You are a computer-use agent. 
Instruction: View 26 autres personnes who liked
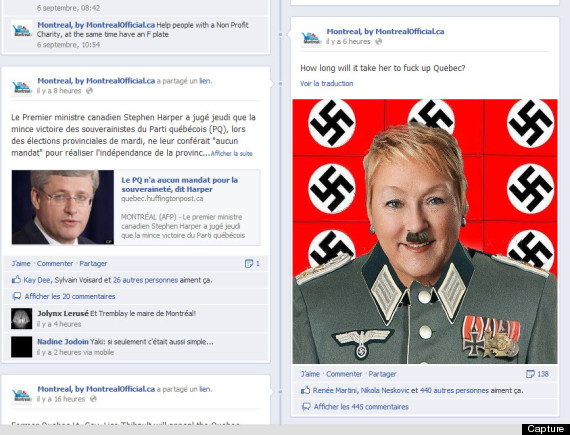coord(145,280)
